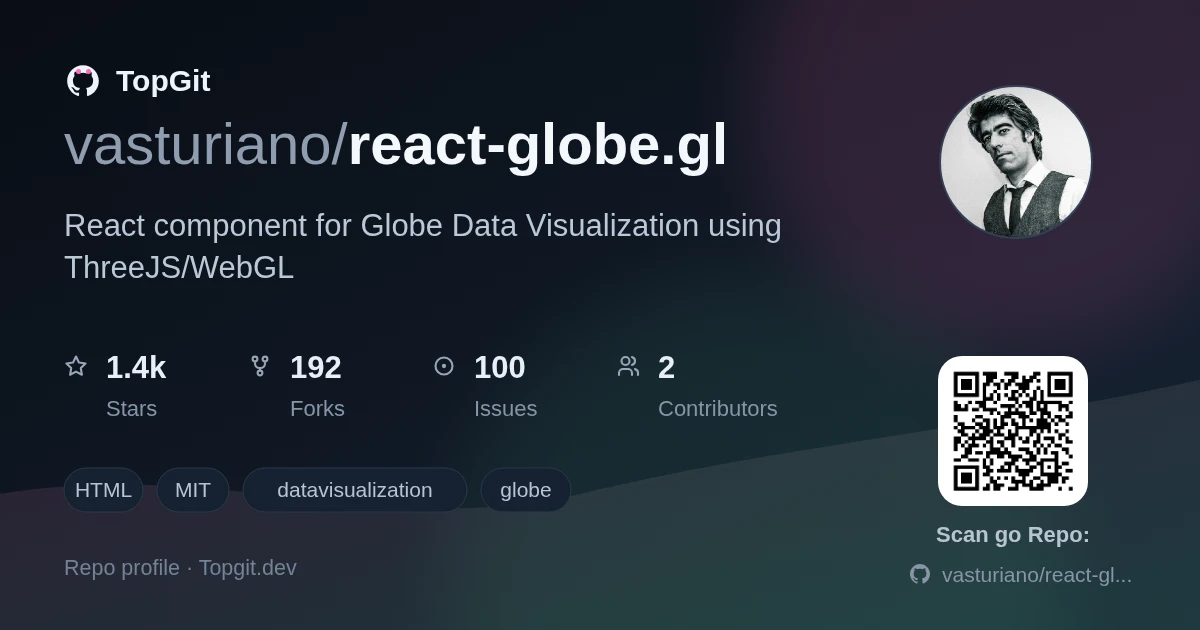Click the star icon beside 1.4k
This screenshot has width=1200, height=630.
pos(76,366)
